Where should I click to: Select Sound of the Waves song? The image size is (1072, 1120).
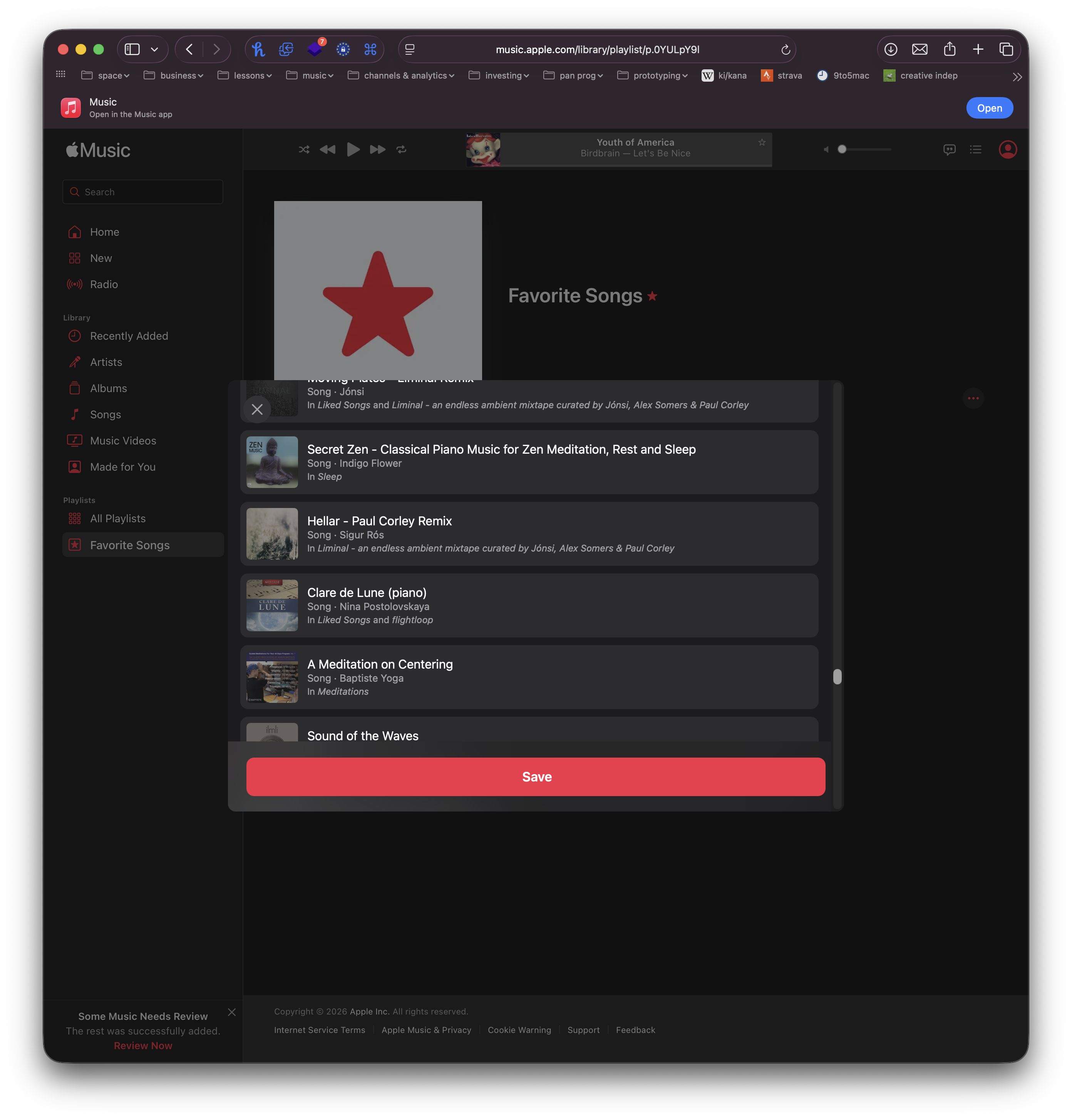(x=529, y=730)
